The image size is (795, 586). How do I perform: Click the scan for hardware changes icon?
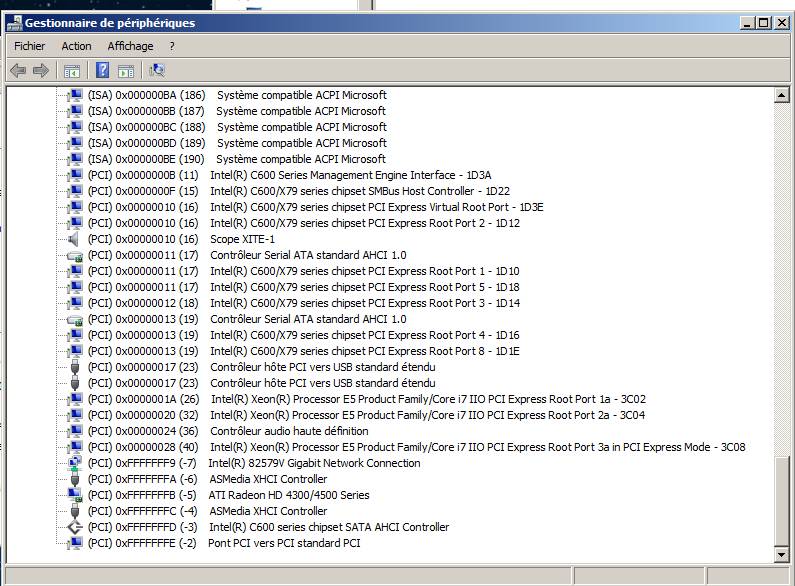[157, 70]
